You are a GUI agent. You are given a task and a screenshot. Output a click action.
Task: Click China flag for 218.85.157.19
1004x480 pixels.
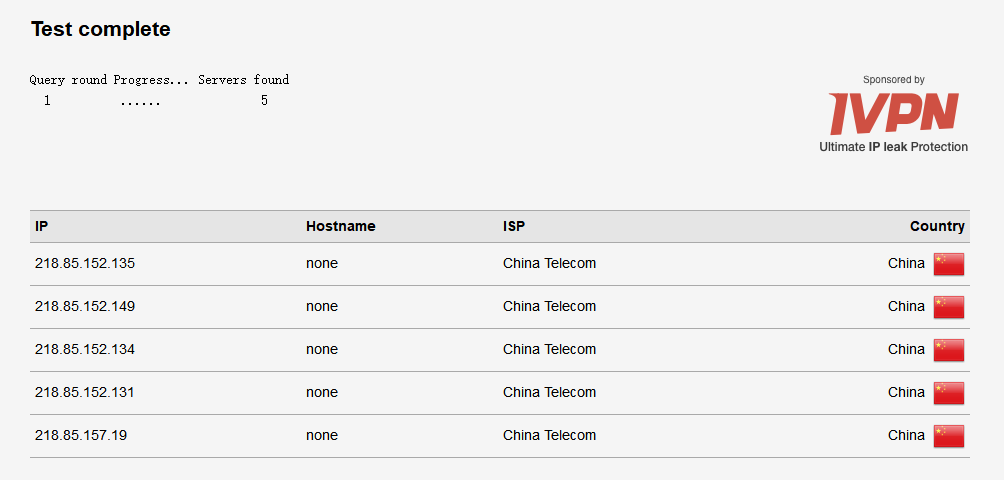click(x=948, y=435)
